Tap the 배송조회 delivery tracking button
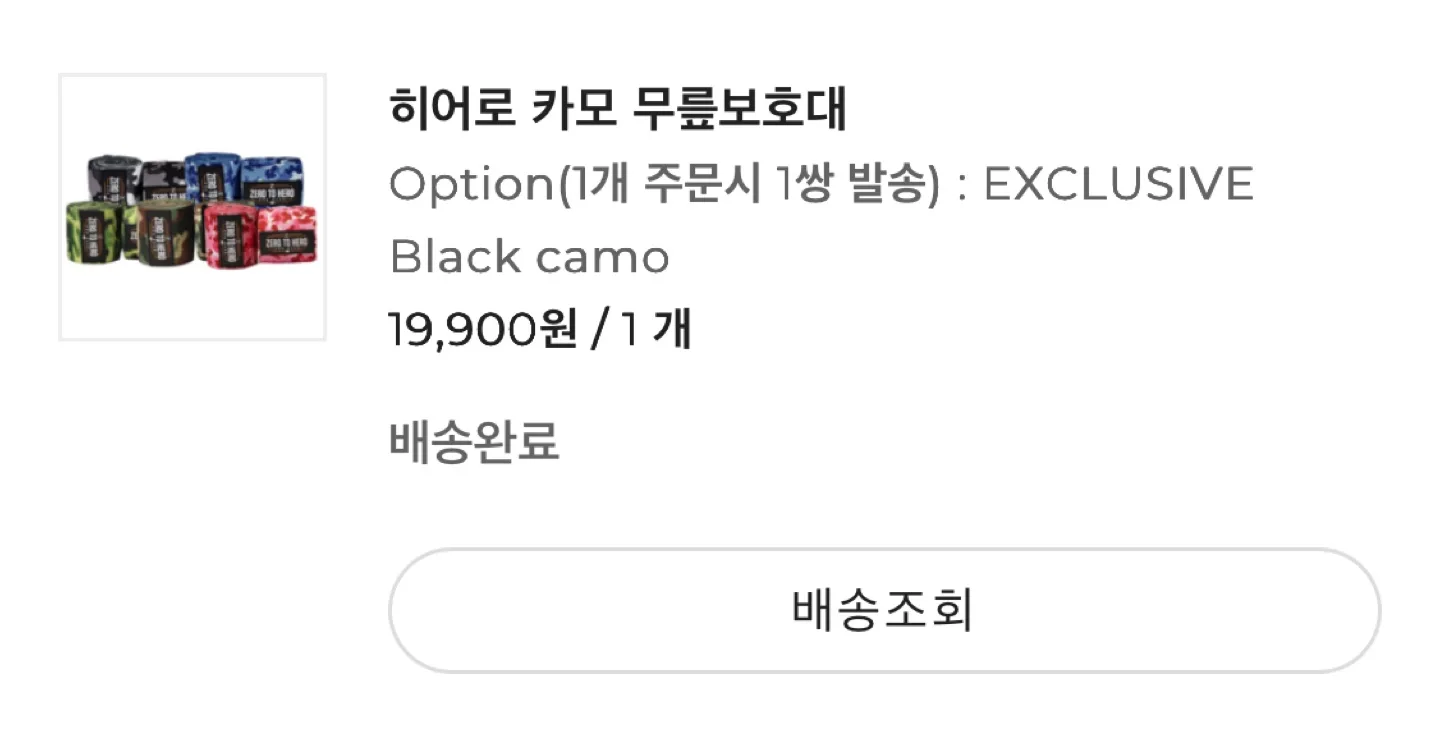Screen dimensions: 1440x743 884,610
